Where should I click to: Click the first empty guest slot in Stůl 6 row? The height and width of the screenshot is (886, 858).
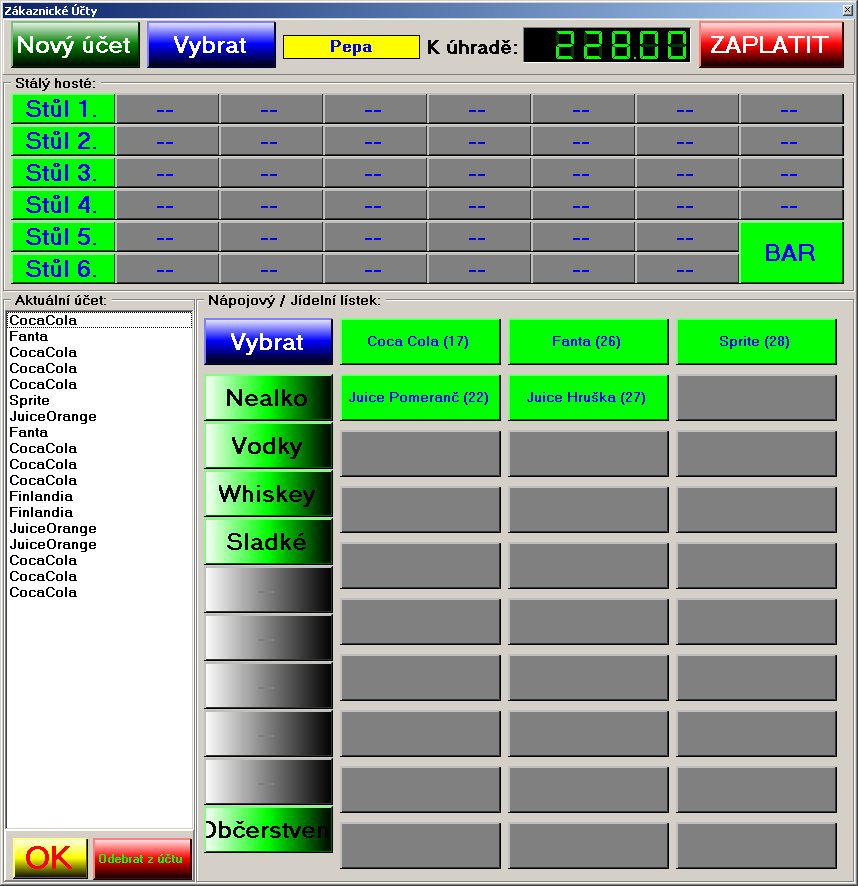[x=167, y=268]
